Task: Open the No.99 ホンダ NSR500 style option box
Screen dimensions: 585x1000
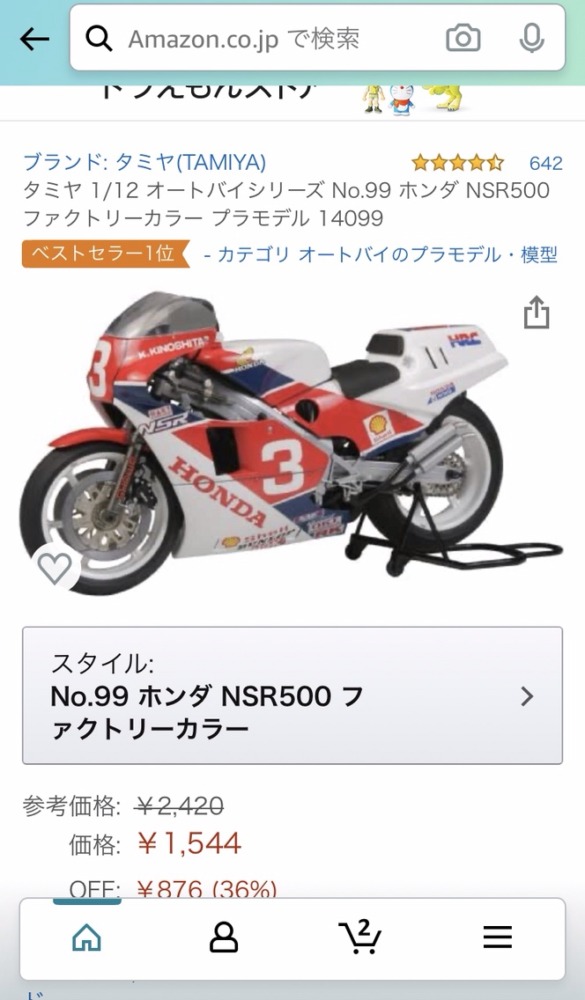Action: 293,696
